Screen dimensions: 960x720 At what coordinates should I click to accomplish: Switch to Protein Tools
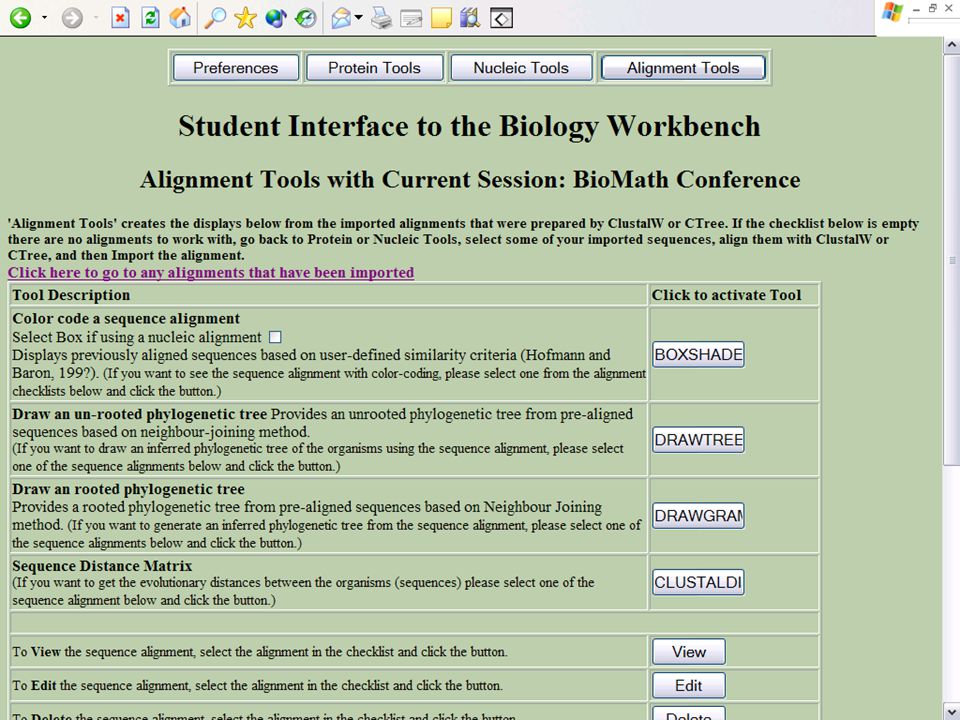(x=374, y=67)
